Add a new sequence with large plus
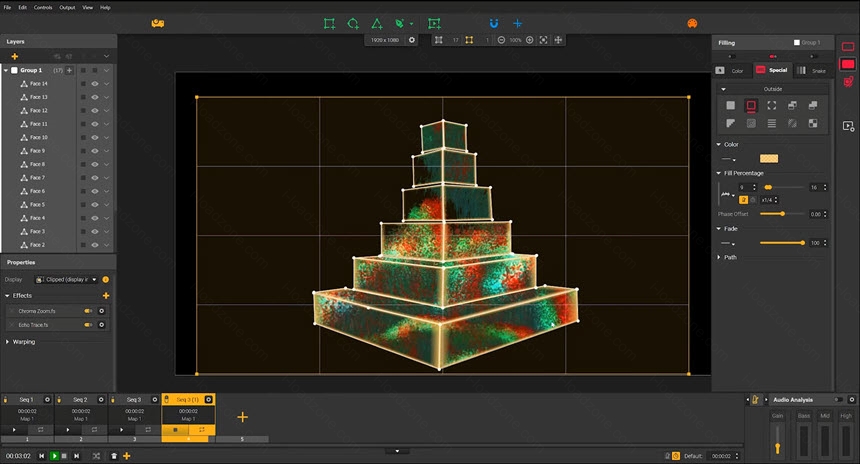Image resolution: width=860 pixels, height=464 pixels. (x=242, y=417)
